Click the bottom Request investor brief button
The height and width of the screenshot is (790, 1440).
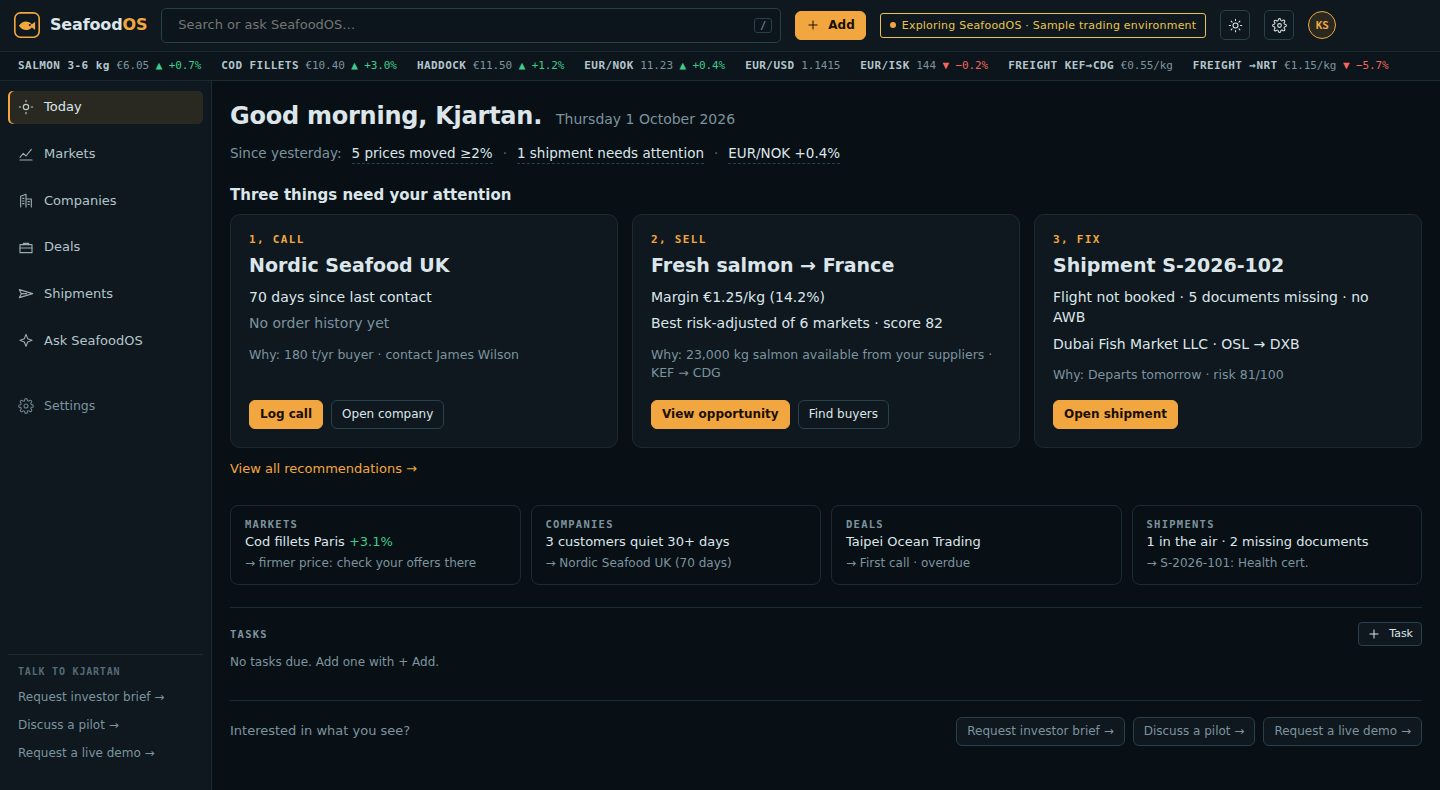[1040, 731]
